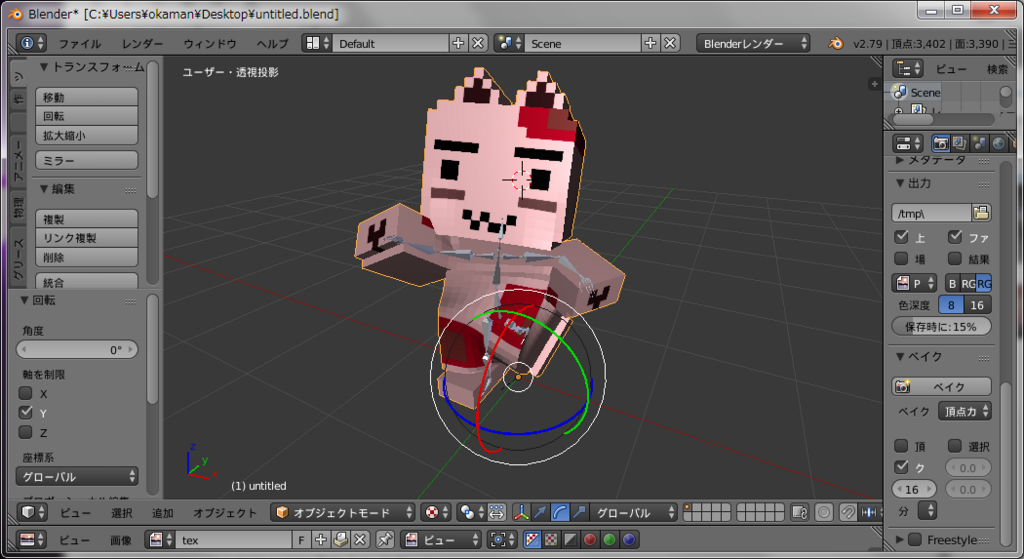1024x559 pixels.
Task: Select the scale manipulator icon
Action: click(x=579, y=513)
